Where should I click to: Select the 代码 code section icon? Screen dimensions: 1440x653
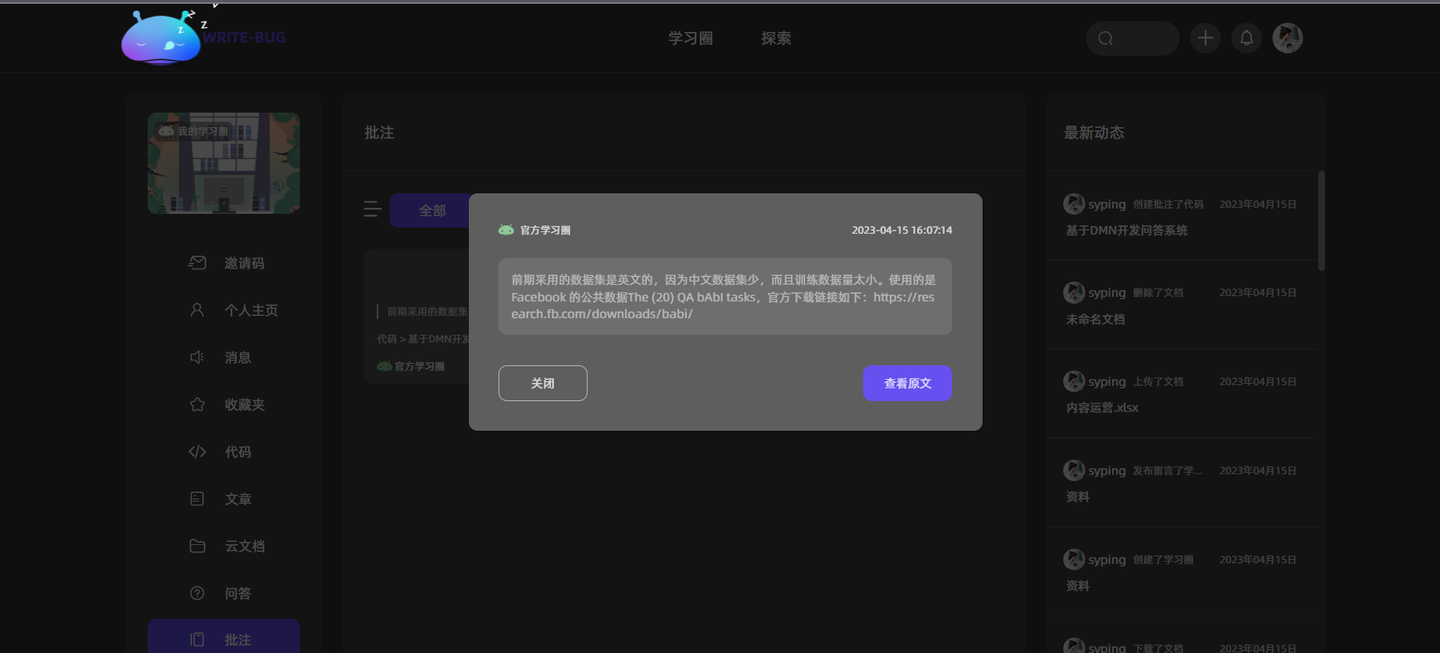(x=197, y=451)
